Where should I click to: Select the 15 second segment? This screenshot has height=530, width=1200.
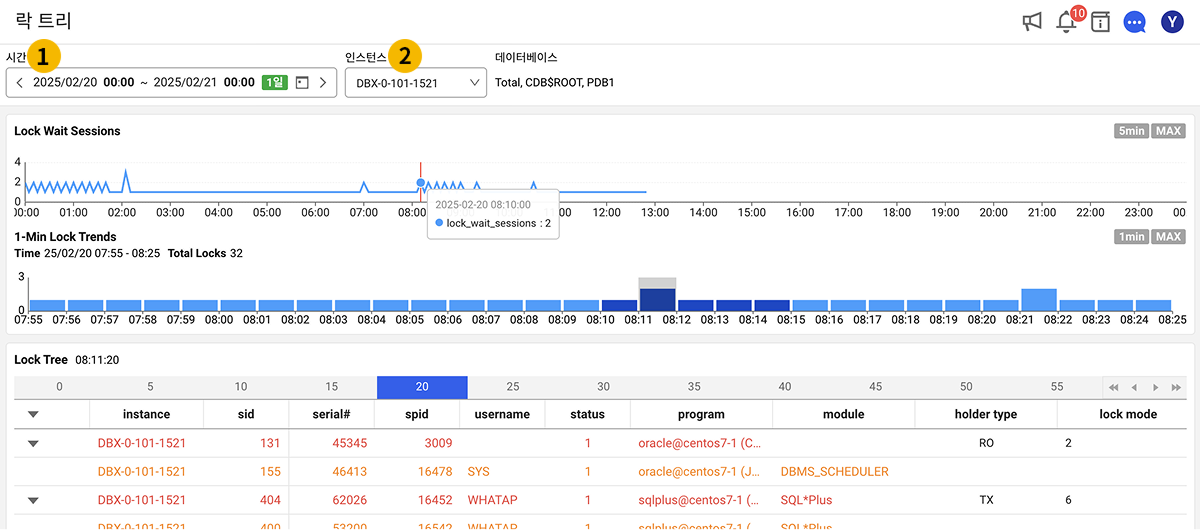point(332,387)
